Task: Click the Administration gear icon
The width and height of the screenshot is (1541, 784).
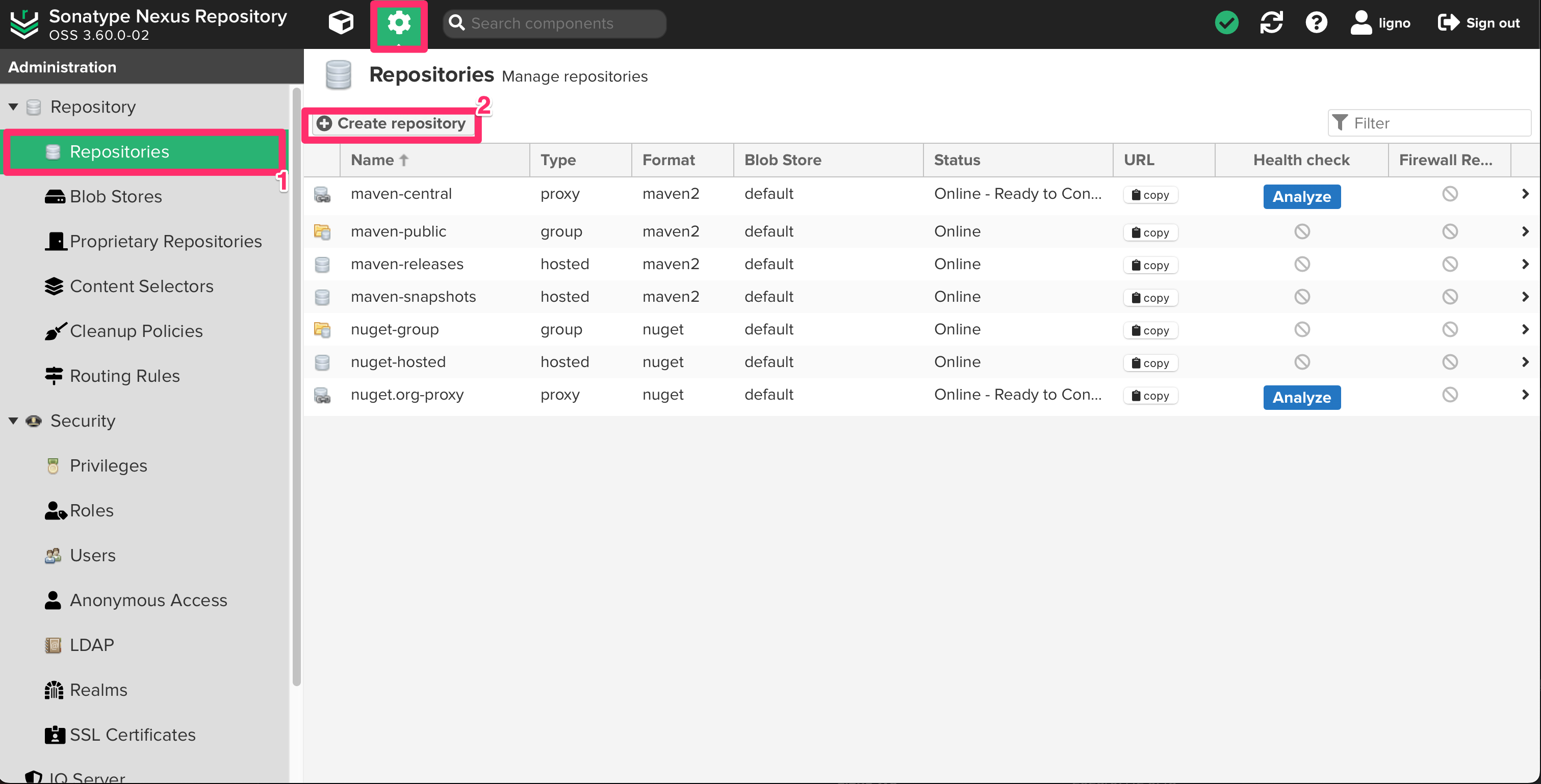Action: point(398,24)
